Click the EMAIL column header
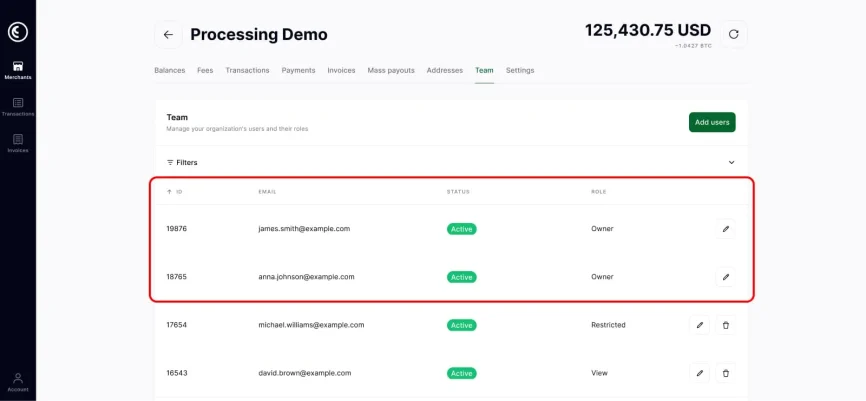Image resolution: width=866 pixels, height=401 pixels. [x=267, y=192]
